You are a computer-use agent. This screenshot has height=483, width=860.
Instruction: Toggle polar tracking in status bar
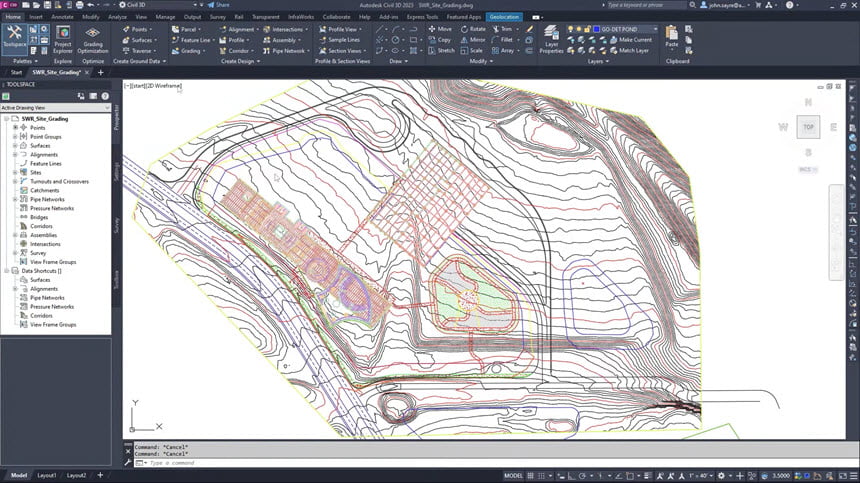(x=582, y=476)
